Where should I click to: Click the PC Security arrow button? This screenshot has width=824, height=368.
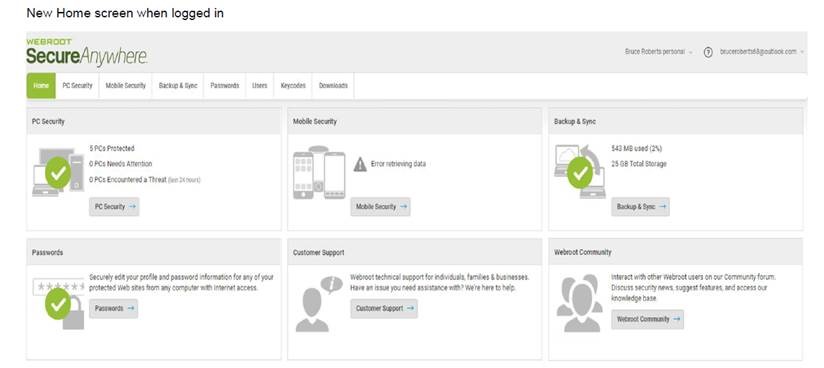(x=115, y=207)
